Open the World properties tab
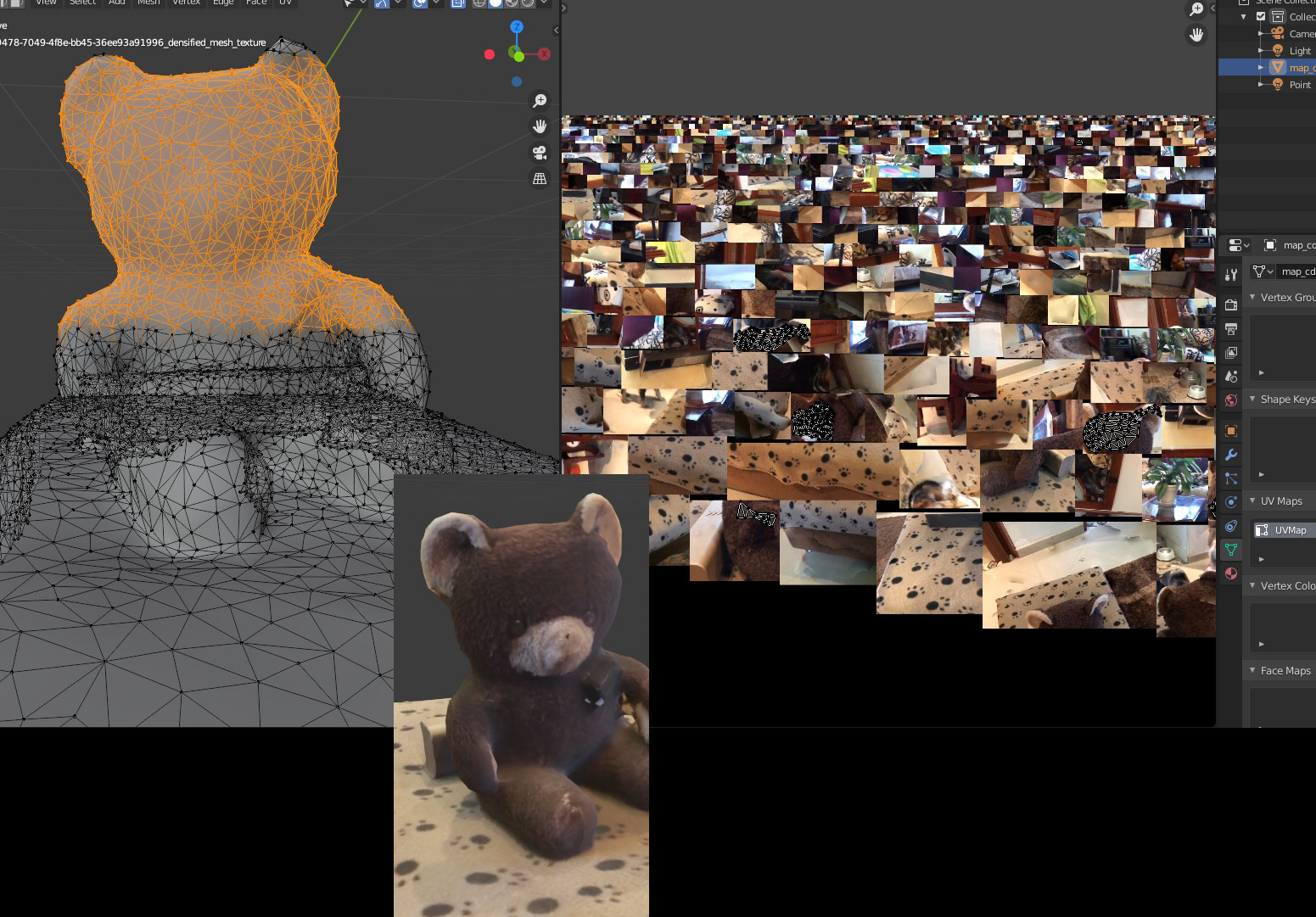 [1231, 400]
